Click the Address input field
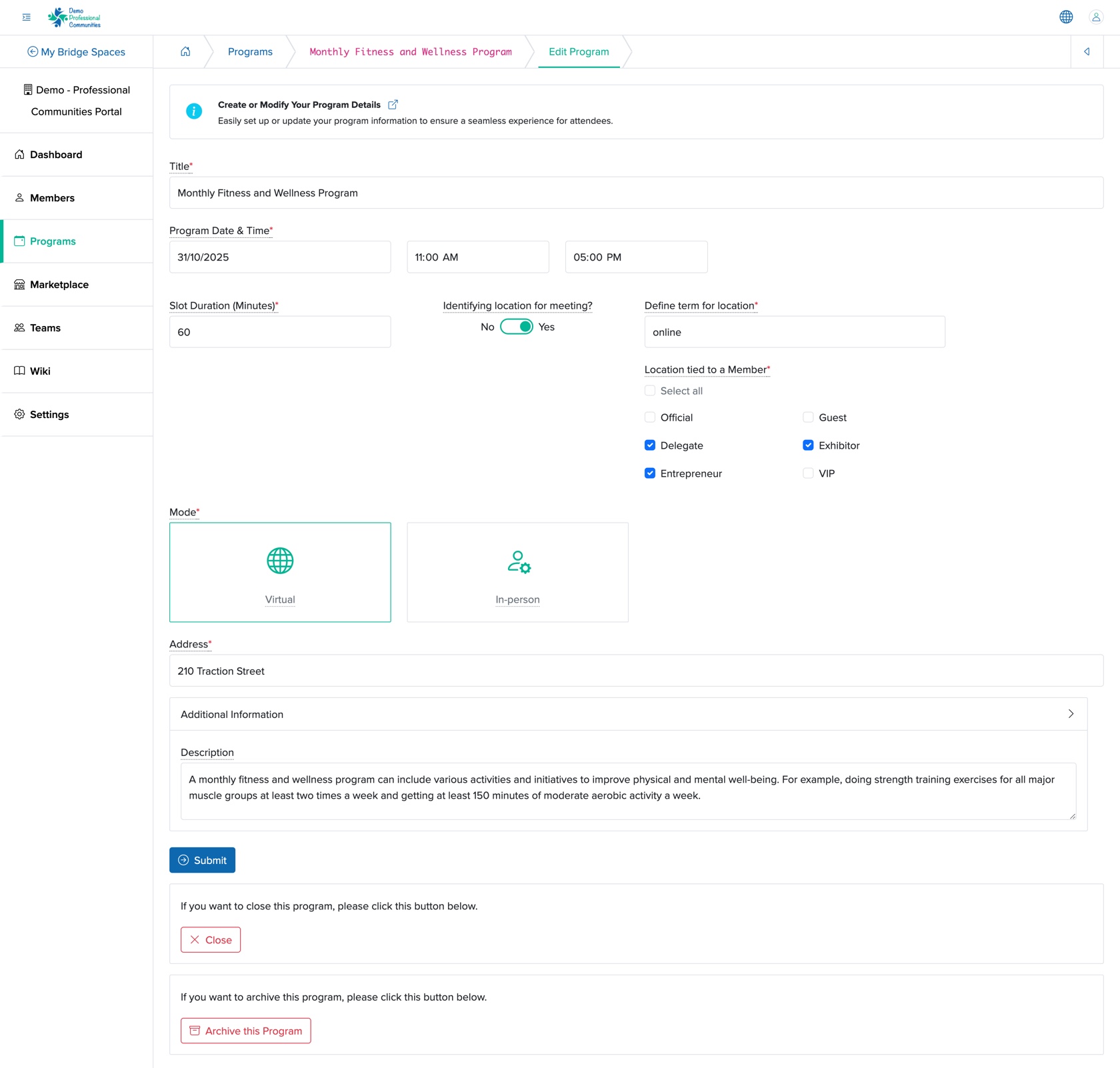 pos(636,671)
